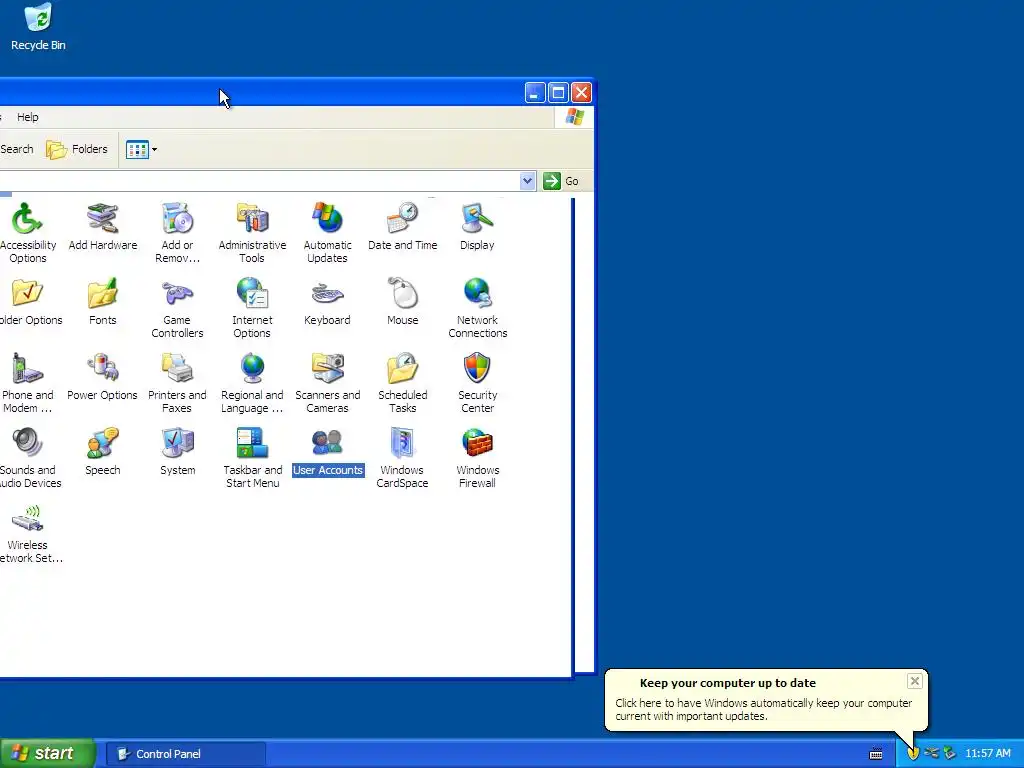This screenshot has height=768, width=1024.
Task: Toggle the Folders pane button
Action: (x=76, y=150)
